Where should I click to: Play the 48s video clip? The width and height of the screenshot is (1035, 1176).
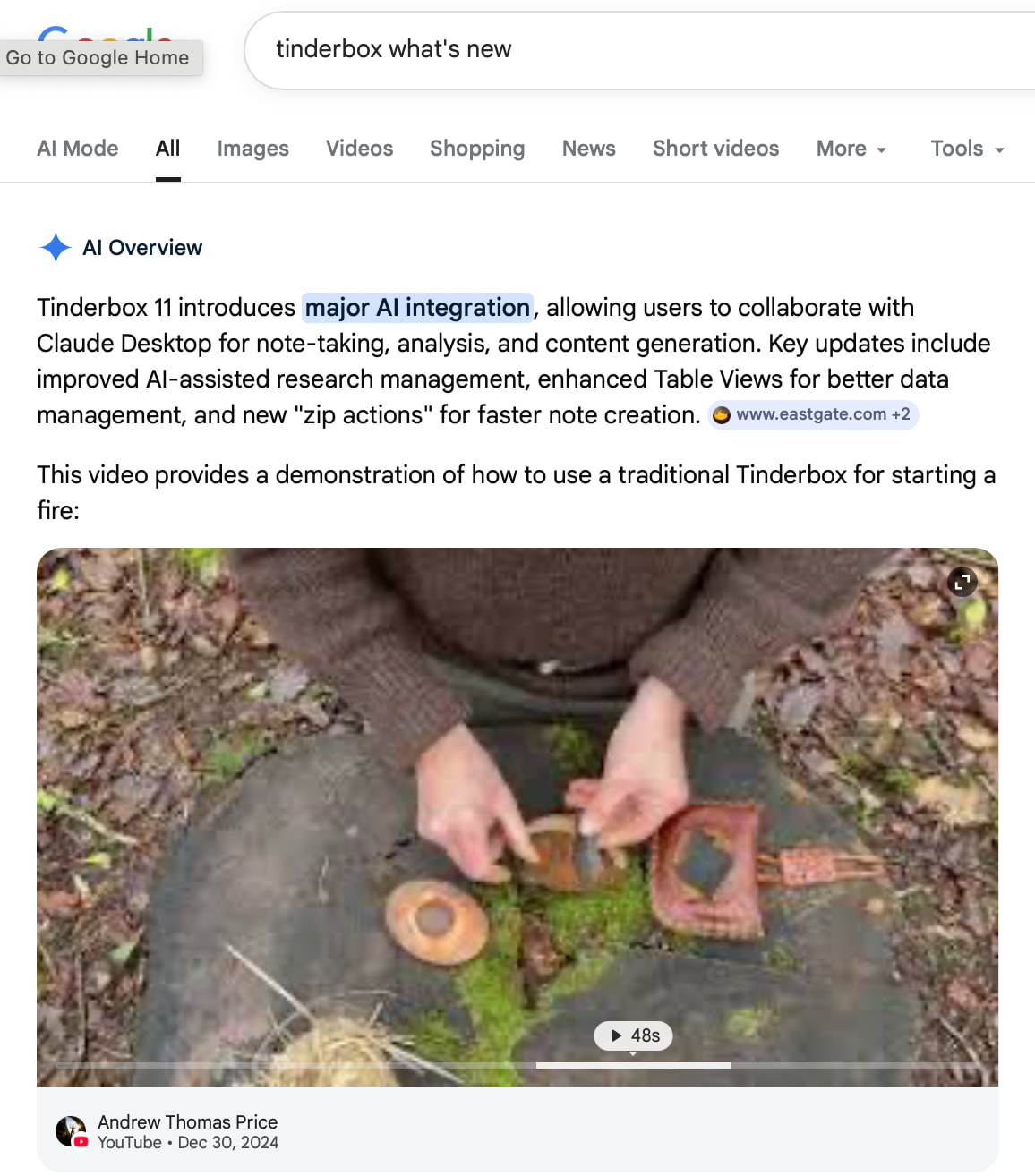pyautogui.click(x=634, y=1035)
